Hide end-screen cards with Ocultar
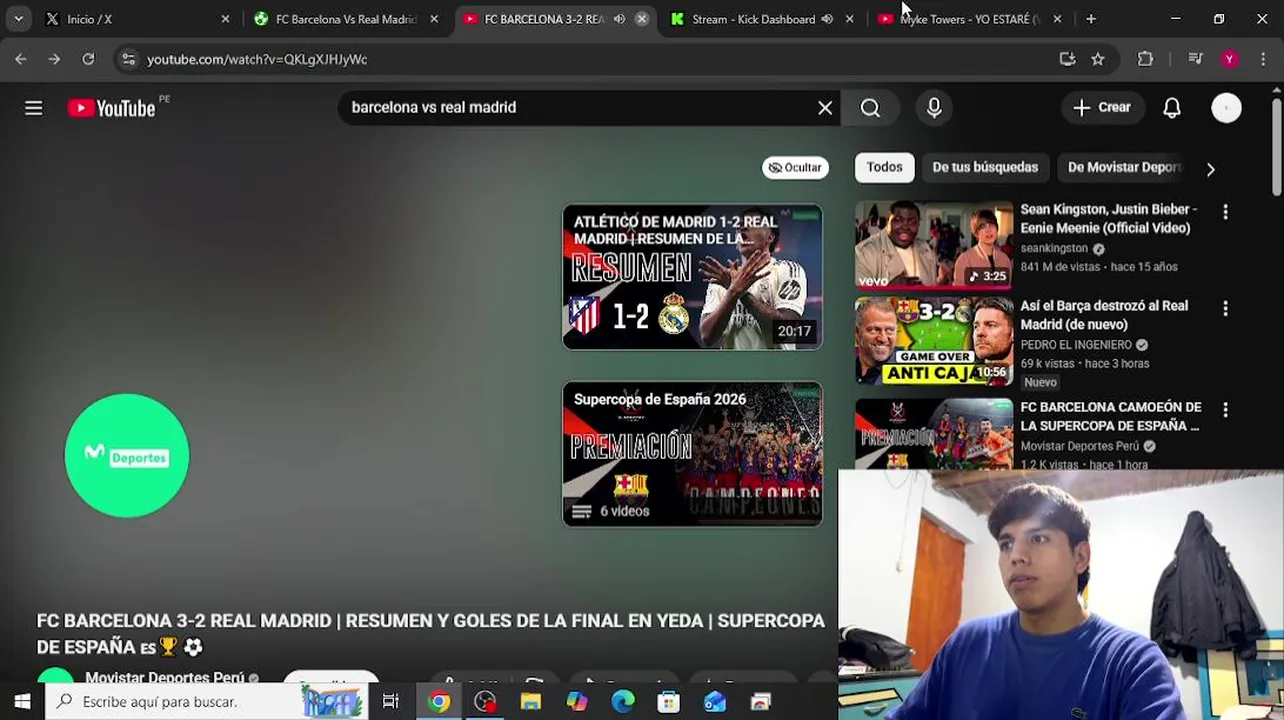The width and height of the screenshot is (1284, 720). tap(795, 168)
